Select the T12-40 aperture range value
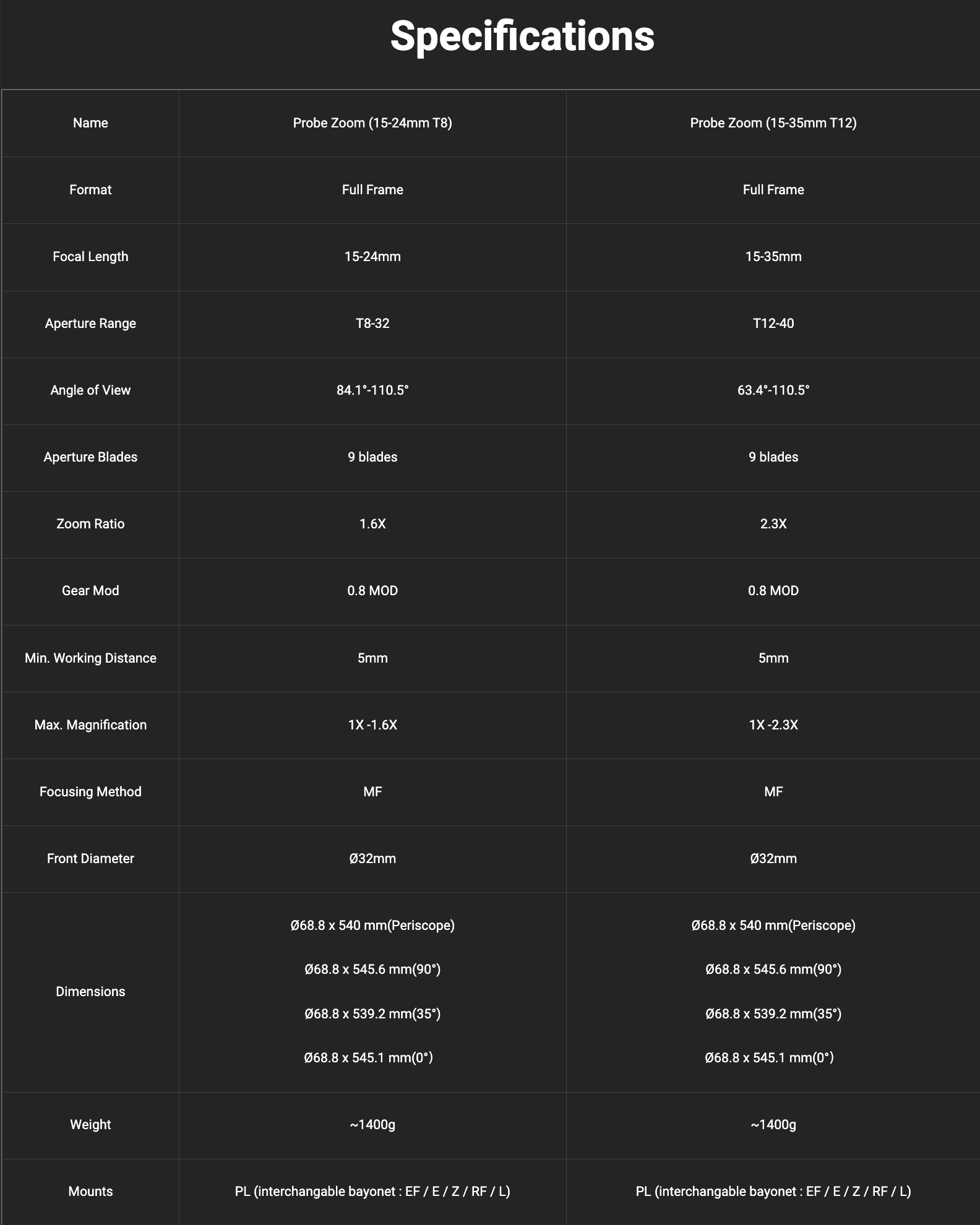The height and width of the screenshot is (1225, 980). (x=773, y=324)
